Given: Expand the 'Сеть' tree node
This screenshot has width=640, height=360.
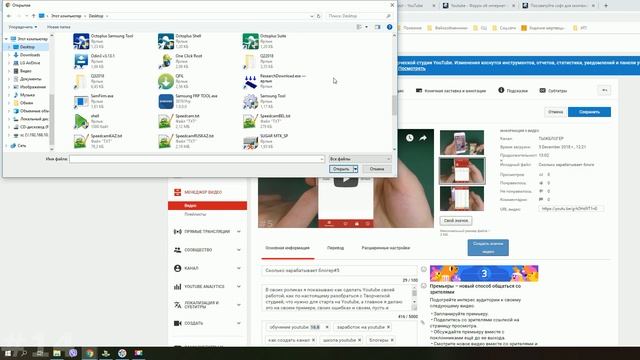Looking at the screenshot, I should [6, 145].
